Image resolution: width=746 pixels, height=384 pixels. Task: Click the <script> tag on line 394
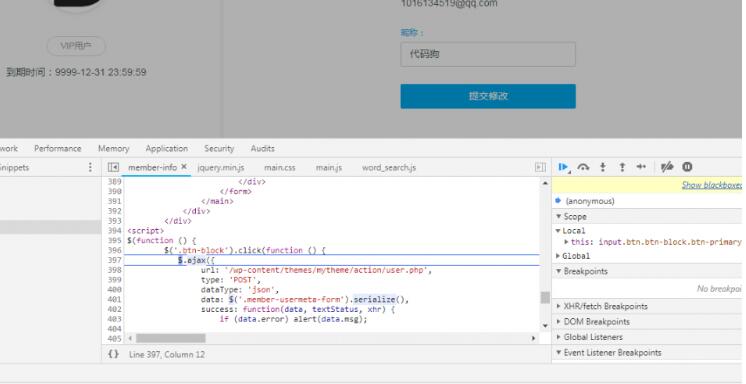[x=146, y=231]
